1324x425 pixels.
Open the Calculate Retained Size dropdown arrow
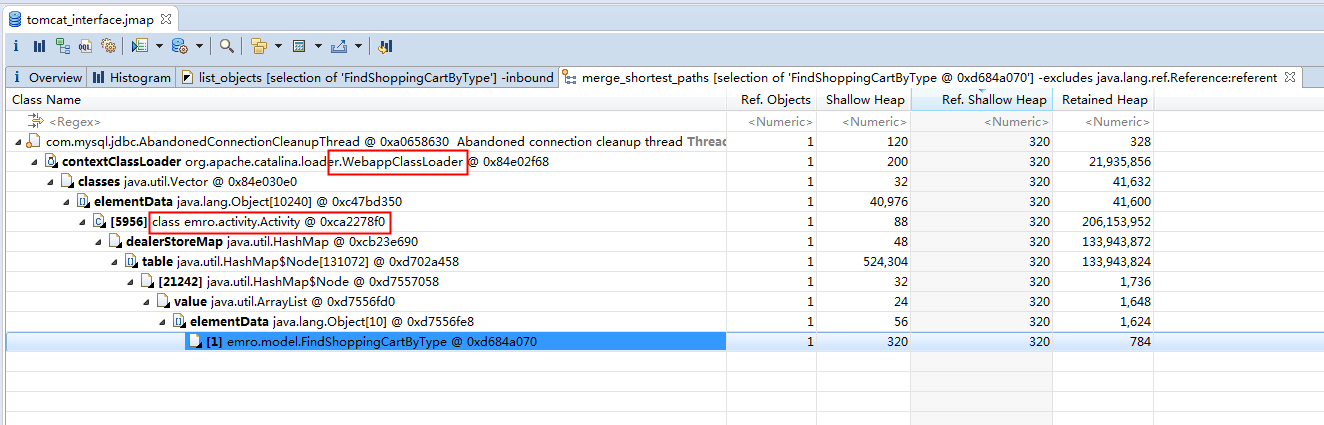point(317,46)
